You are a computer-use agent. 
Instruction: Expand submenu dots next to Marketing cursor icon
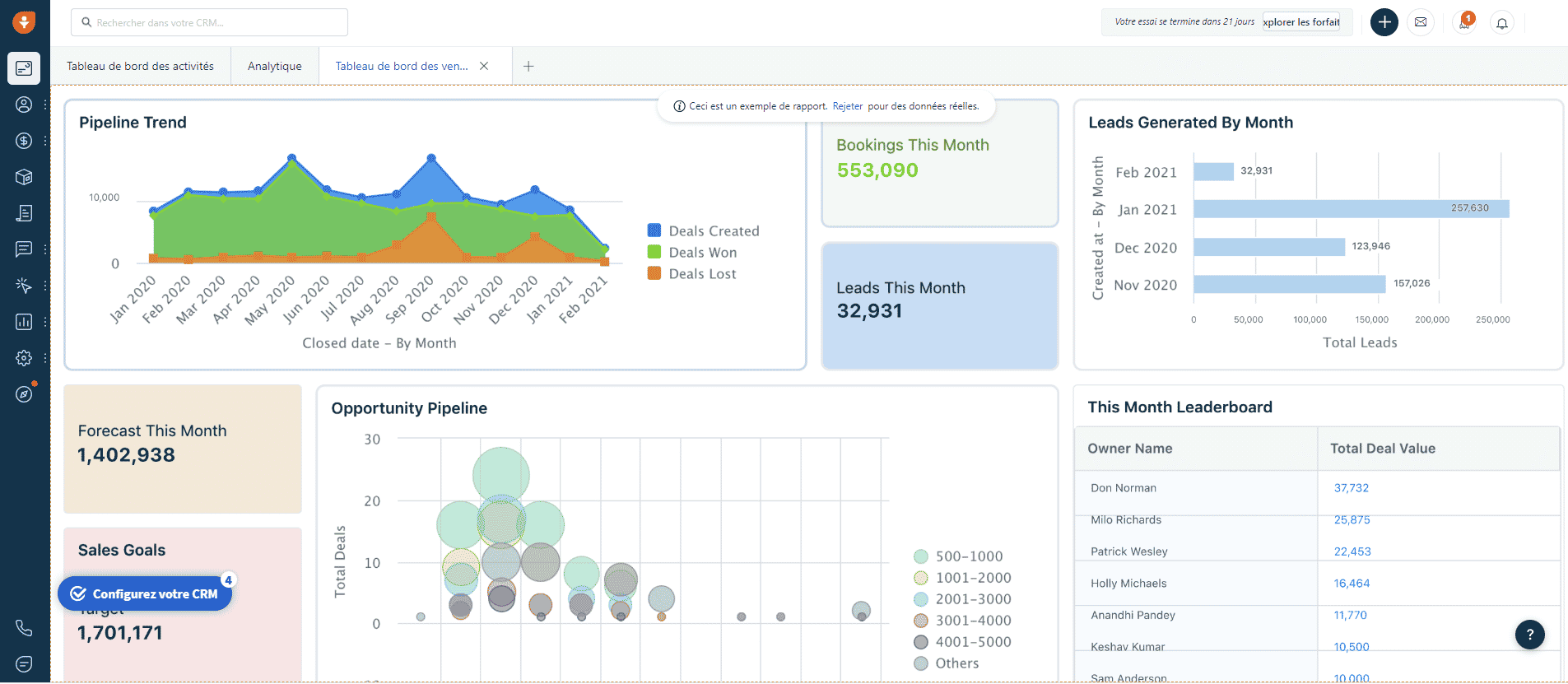point(45,286)
